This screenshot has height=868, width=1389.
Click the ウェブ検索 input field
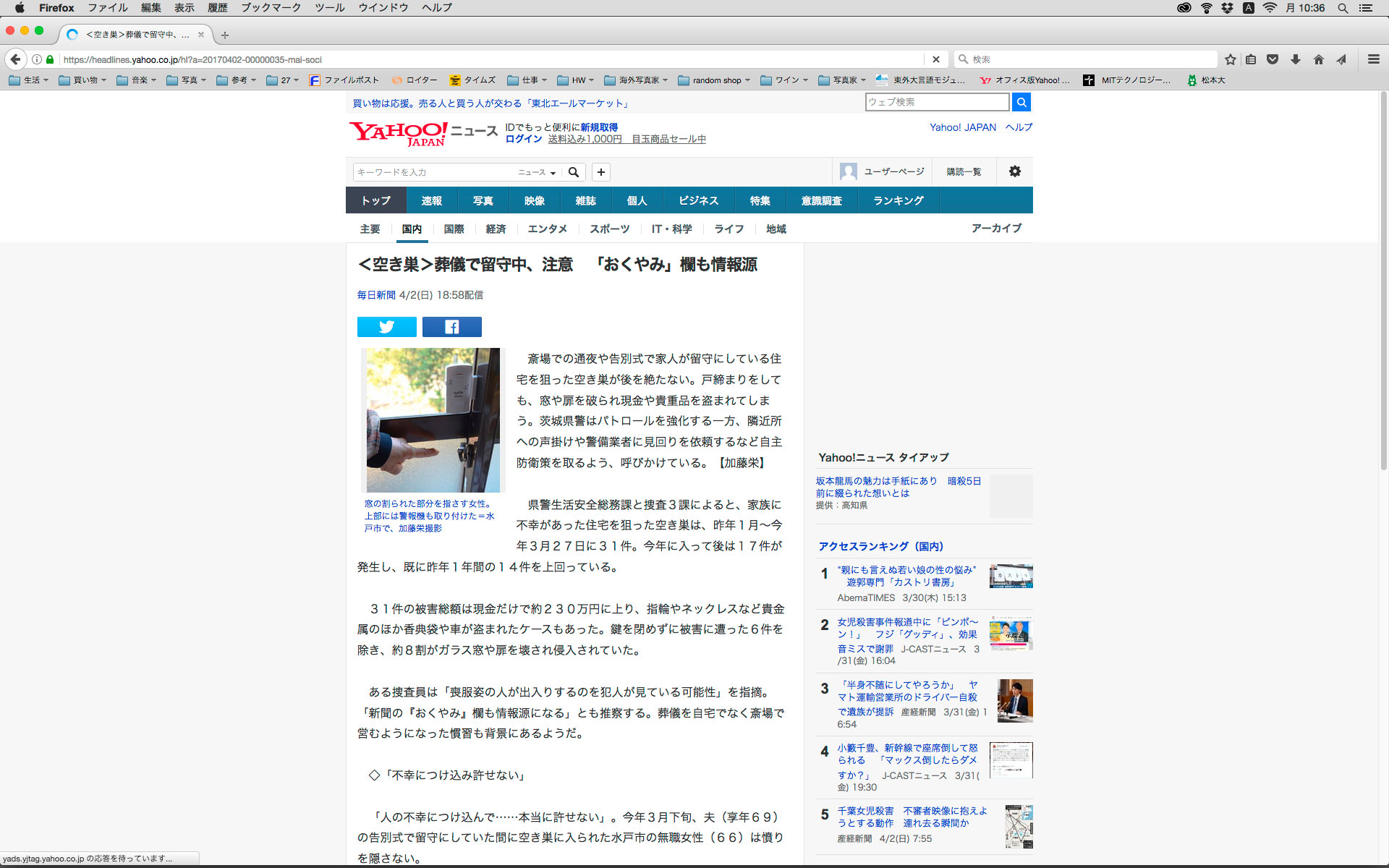(x=936, y=102)
